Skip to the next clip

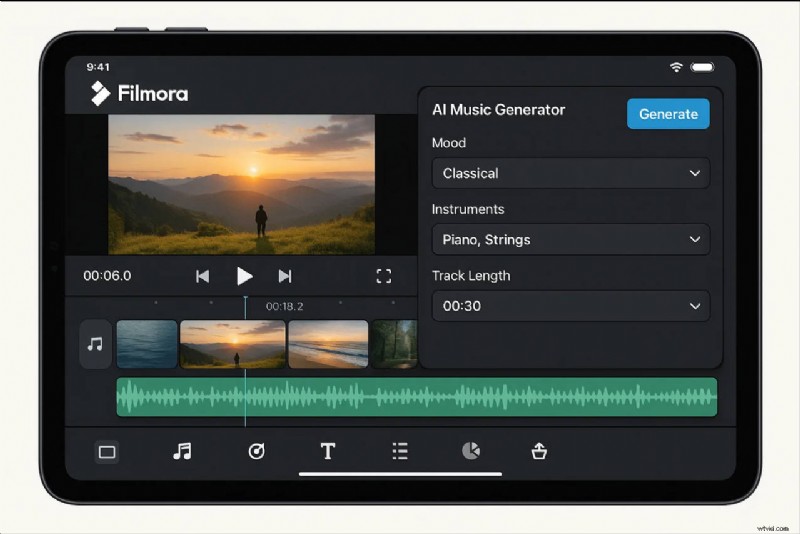pyautogui.click(x=285, y=276)
